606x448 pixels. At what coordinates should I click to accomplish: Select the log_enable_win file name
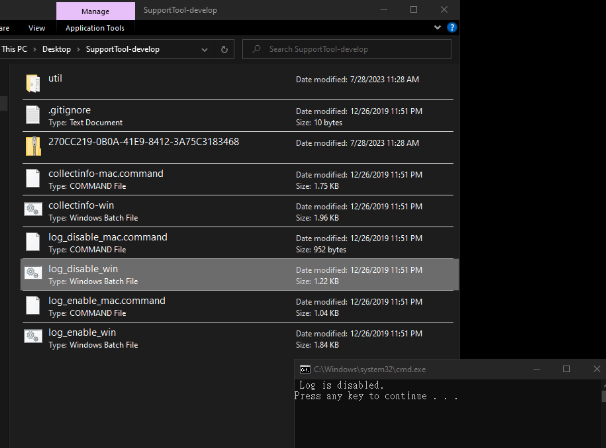82,332
